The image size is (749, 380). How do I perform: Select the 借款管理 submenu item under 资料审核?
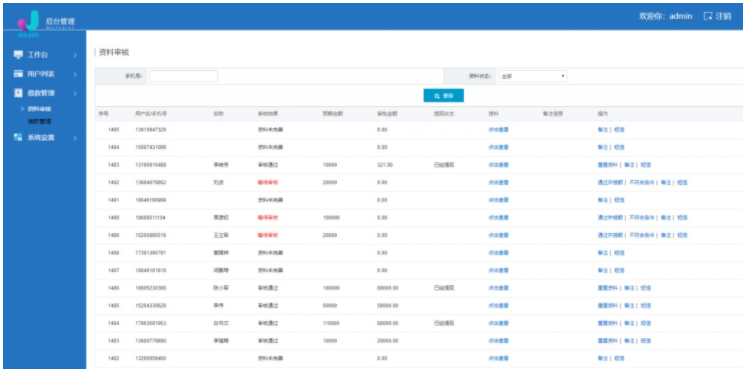click(39, 121)
